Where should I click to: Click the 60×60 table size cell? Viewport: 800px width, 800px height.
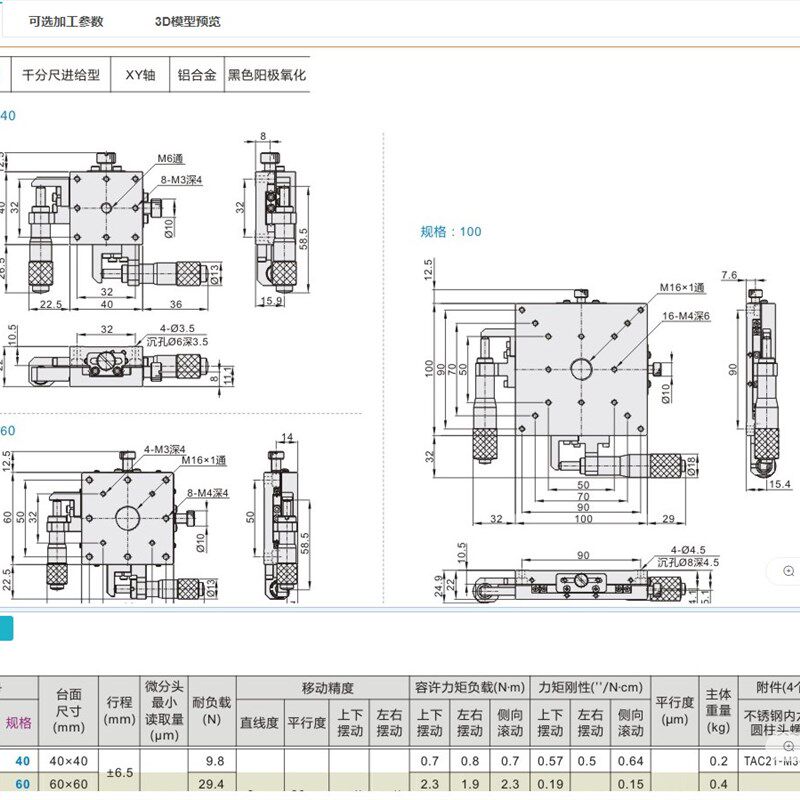[x=68, y=784]
